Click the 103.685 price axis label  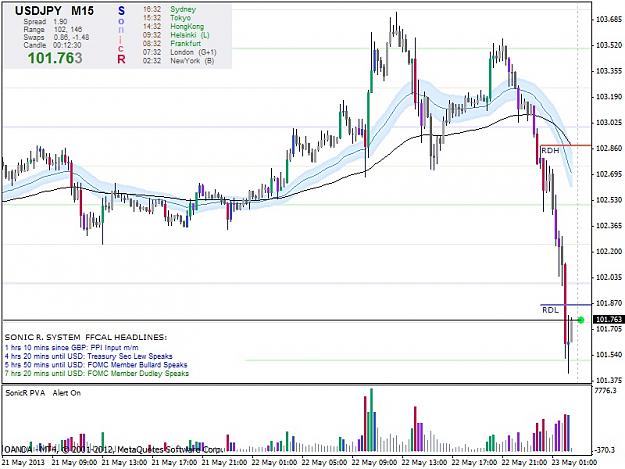(x=609, y=20)
